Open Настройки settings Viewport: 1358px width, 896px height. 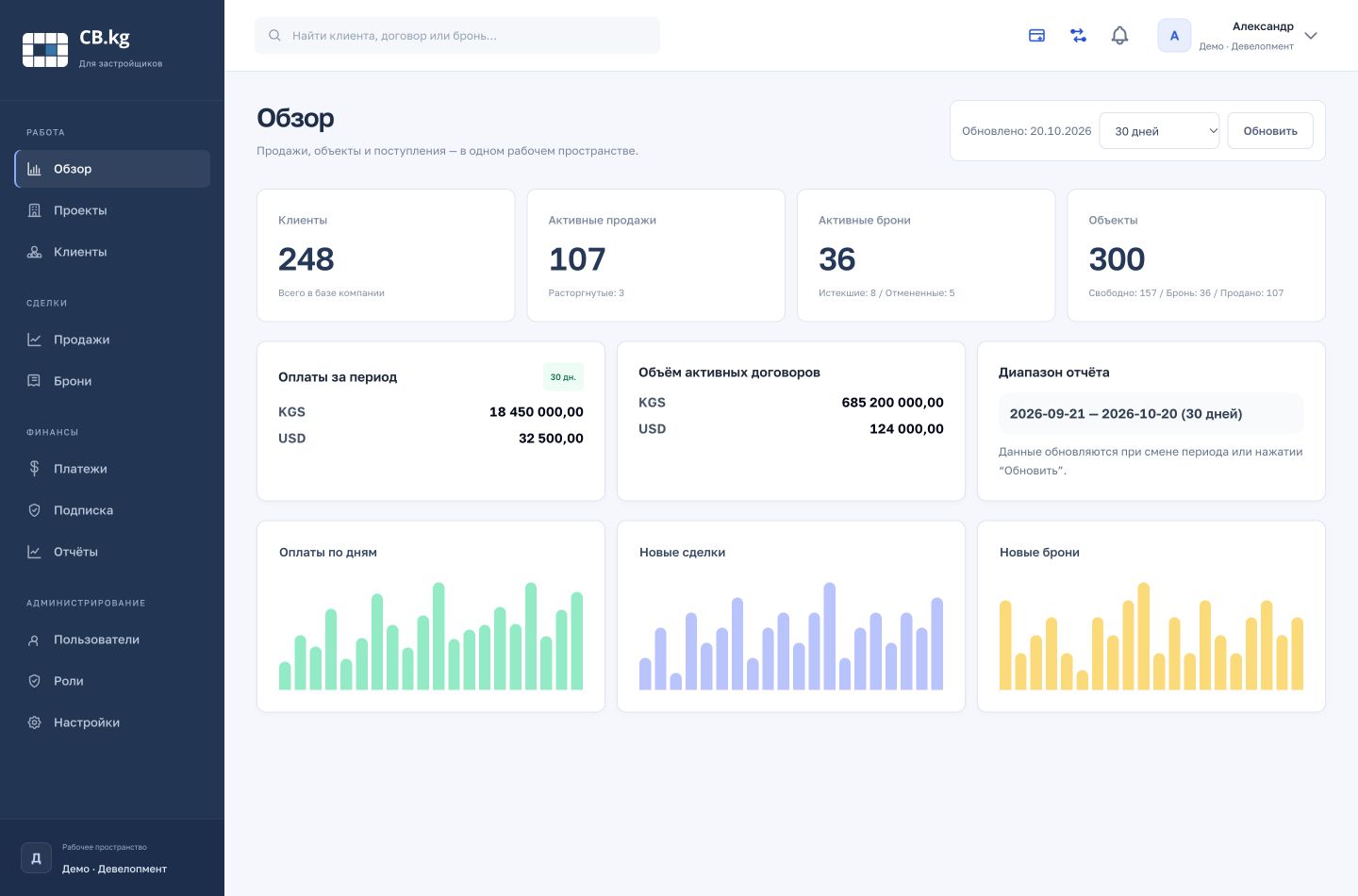(112, 722)
